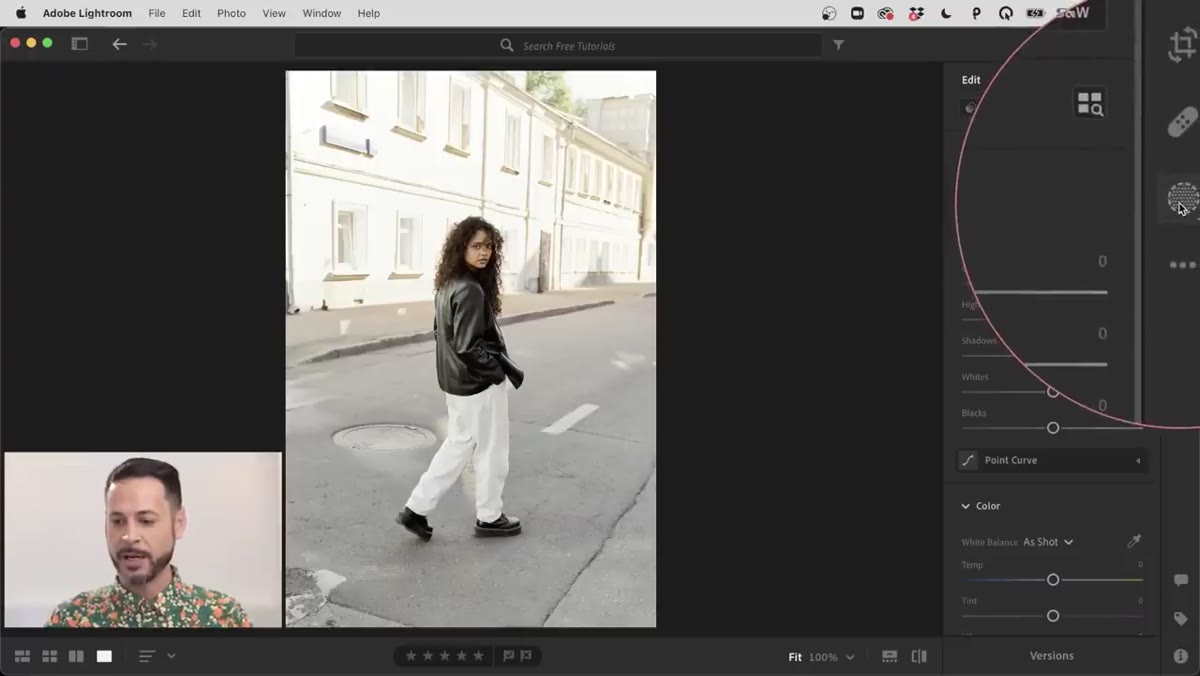Image resolution: width=1200 pixels, height=676 pixels.
Task: Open the three-dots more options menu
Action: pyautogui.click(x=1183, y=265)
